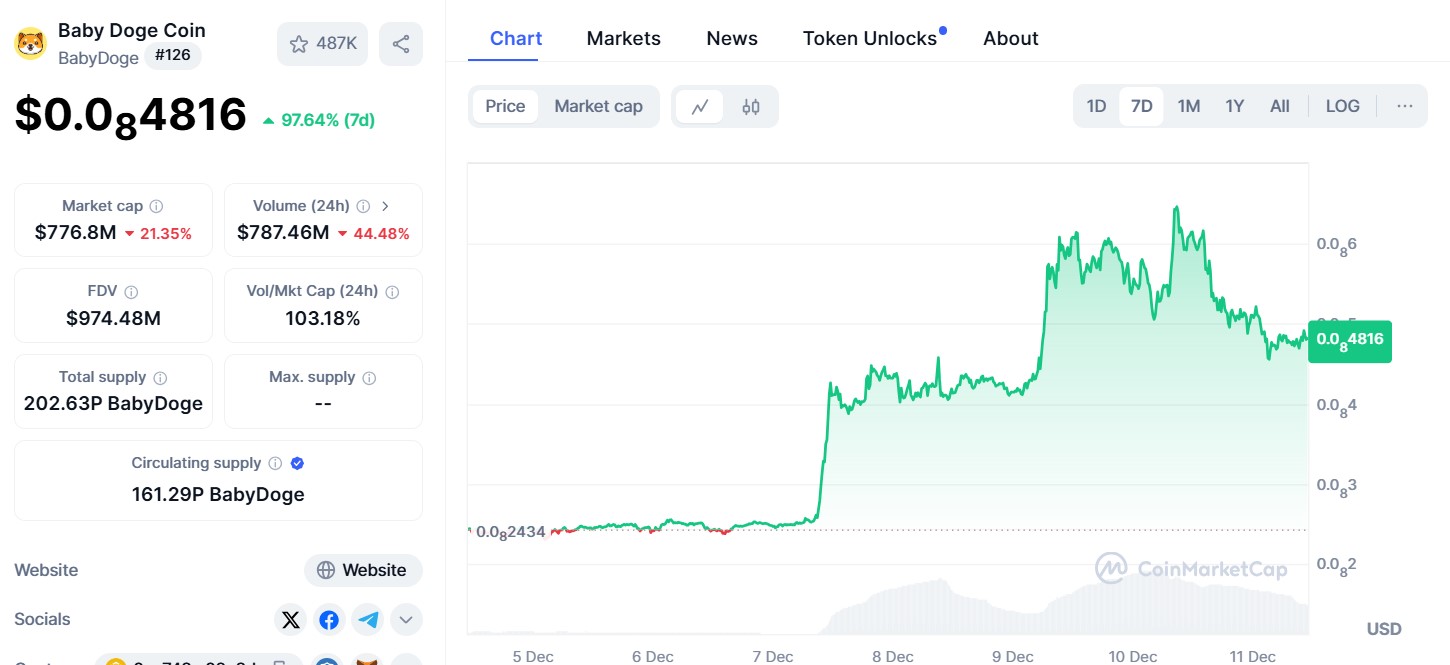The width and height of the screenshot is (1450, 665).
Task: Click the Market cap info icon
Action: (x=156, y=206)
